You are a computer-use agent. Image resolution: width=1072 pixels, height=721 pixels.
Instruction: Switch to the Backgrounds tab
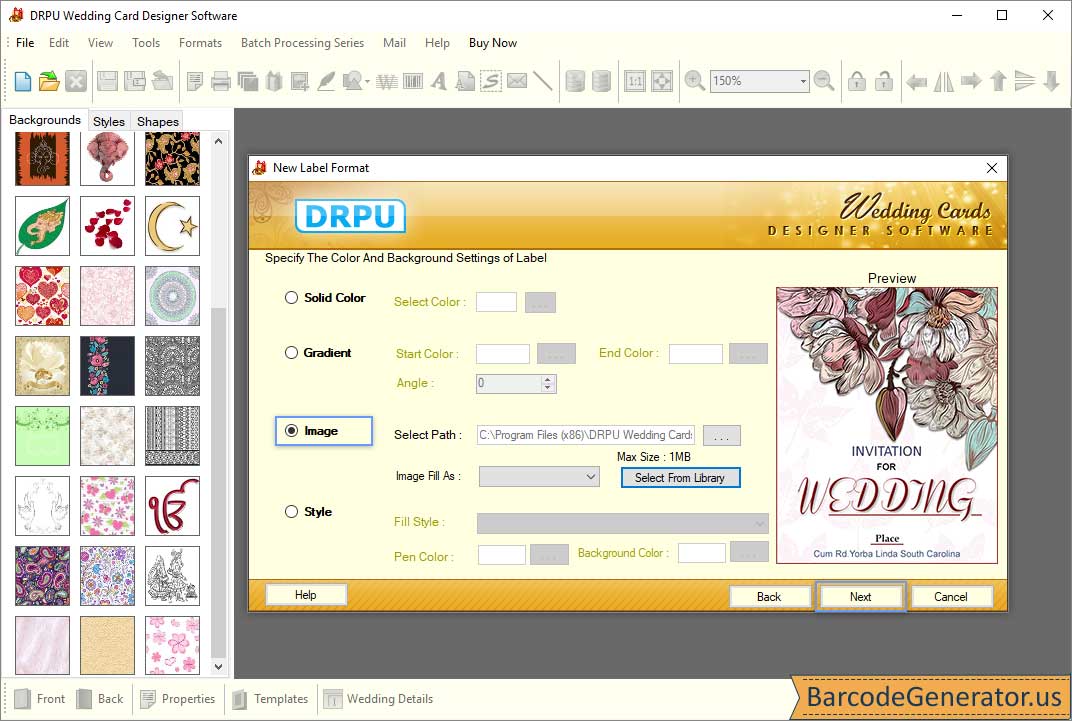tap(45, 120)
